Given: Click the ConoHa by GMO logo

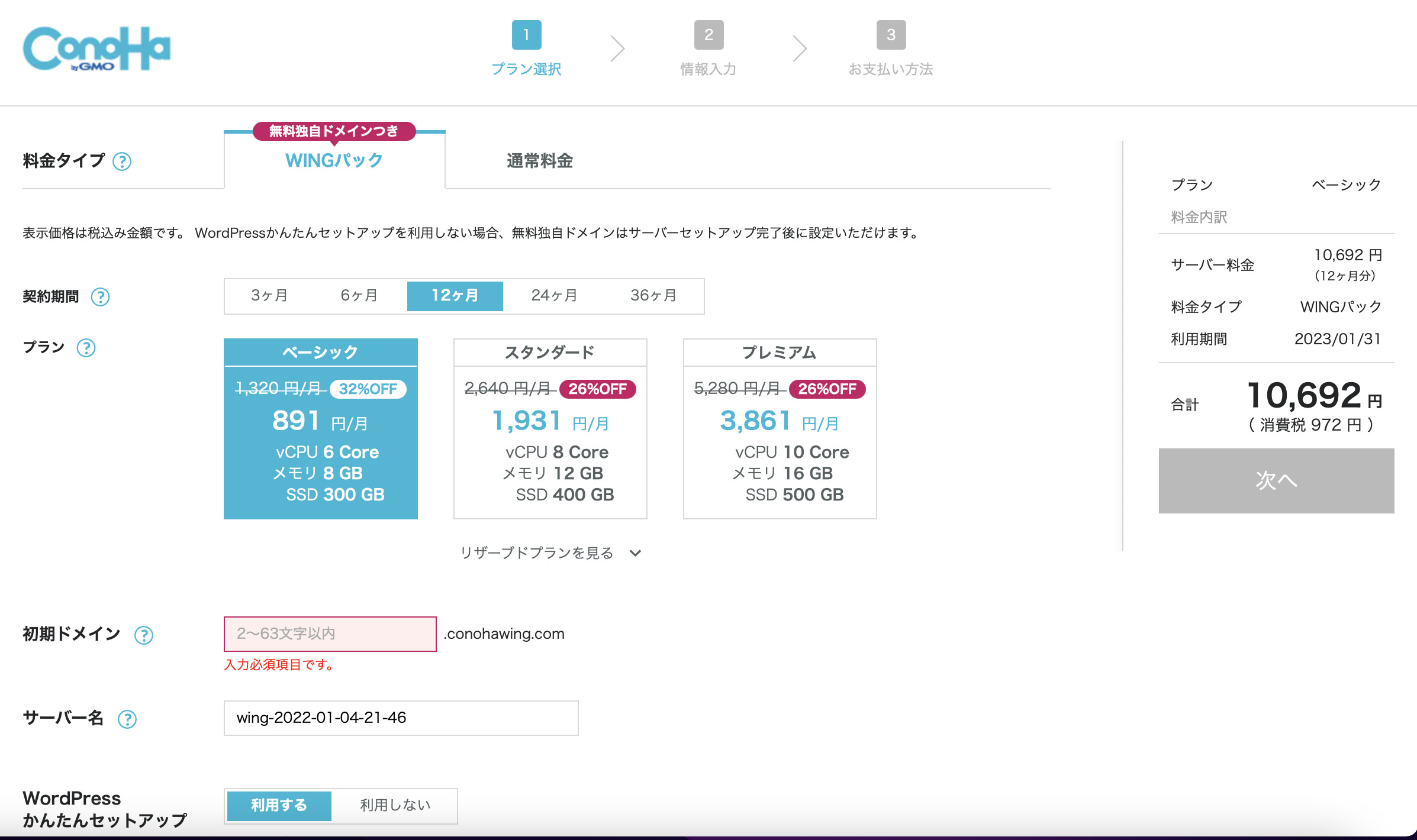Looking at the screenshot, I should pos(96,49).
